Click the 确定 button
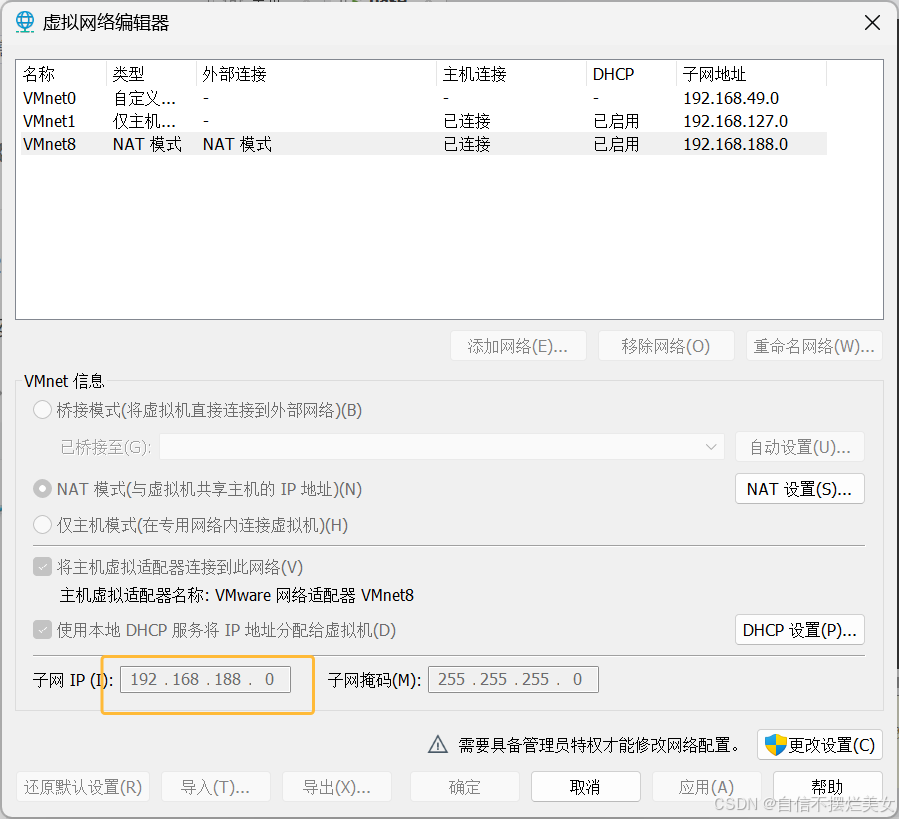The height and width of the screenshot is (819, 899). 465,787
